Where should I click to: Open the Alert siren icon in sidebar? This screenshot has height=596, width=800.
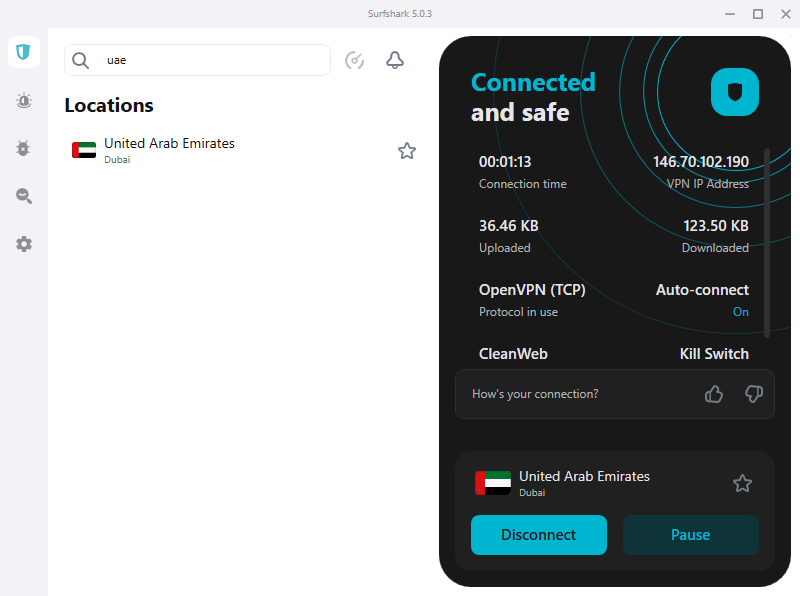click(23, 101)
